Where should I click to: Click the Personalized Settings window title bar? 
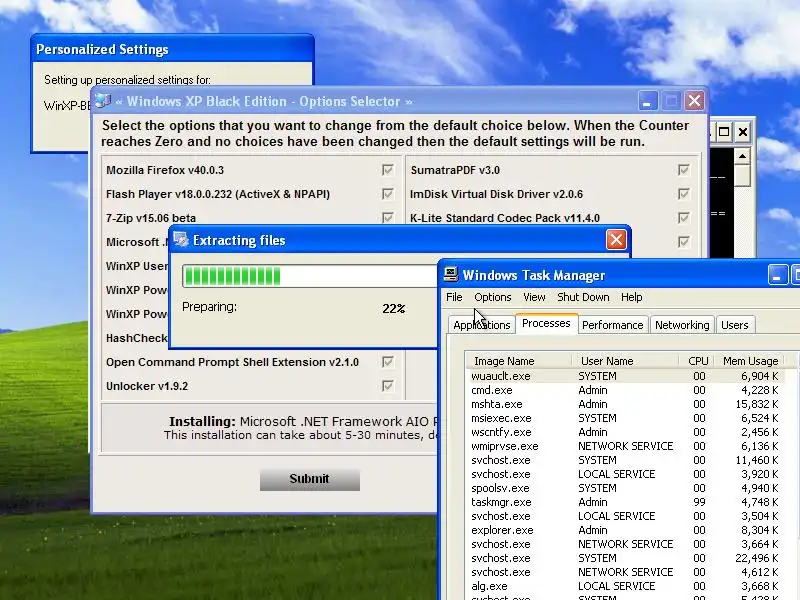tap(172, 49)
